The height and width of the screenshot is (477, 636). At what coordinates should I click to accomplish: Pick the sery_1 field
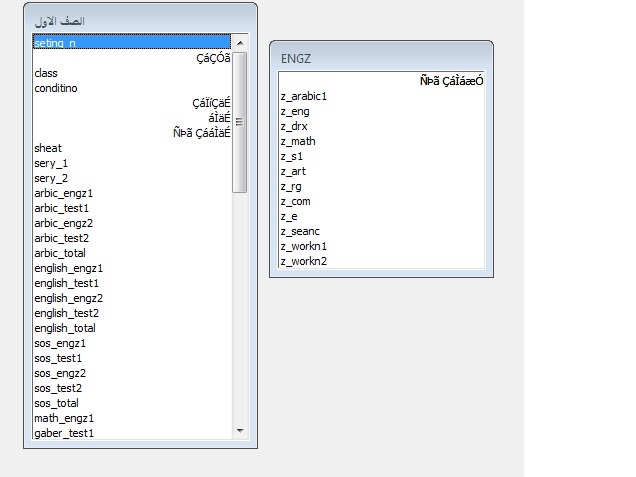click(x=51, y=163)
